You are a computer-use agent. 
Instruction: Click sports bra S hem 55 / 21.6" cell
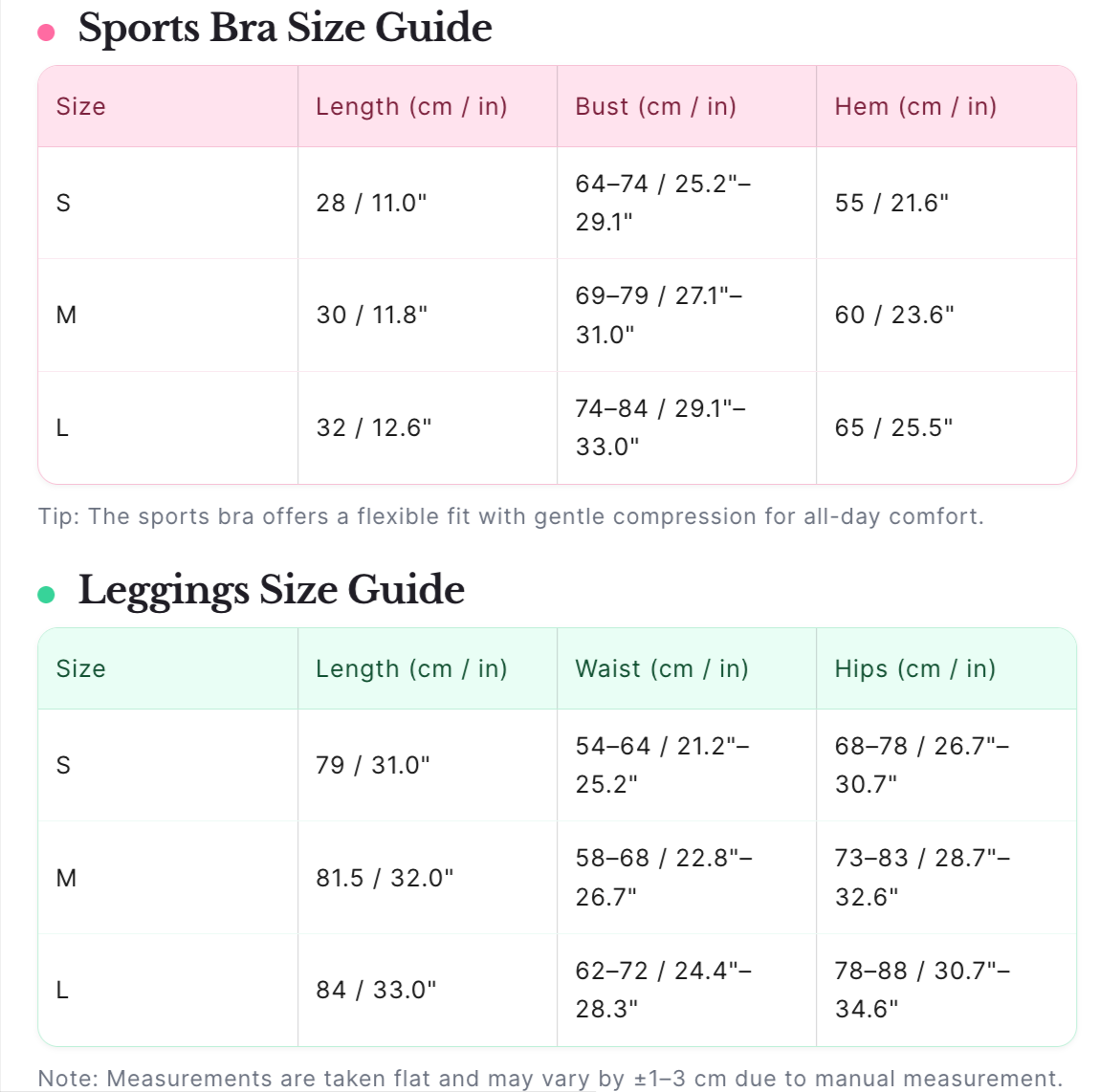click(x=891, y=203)
